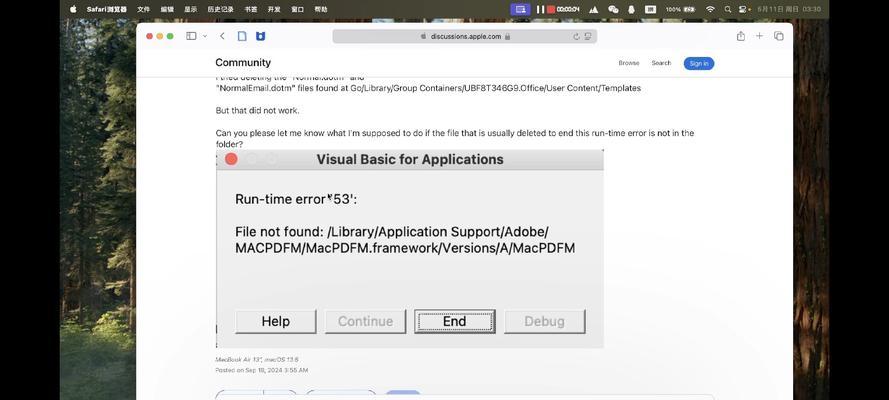Click the blue extension icon in Safari toolbar

(260, 36)
